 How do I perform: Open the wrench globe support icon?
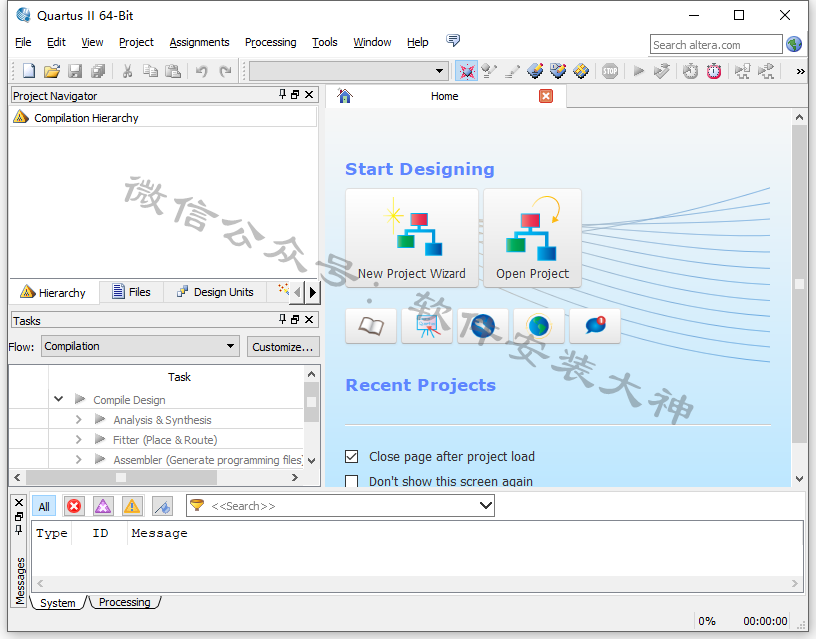(x=483, y=326)
